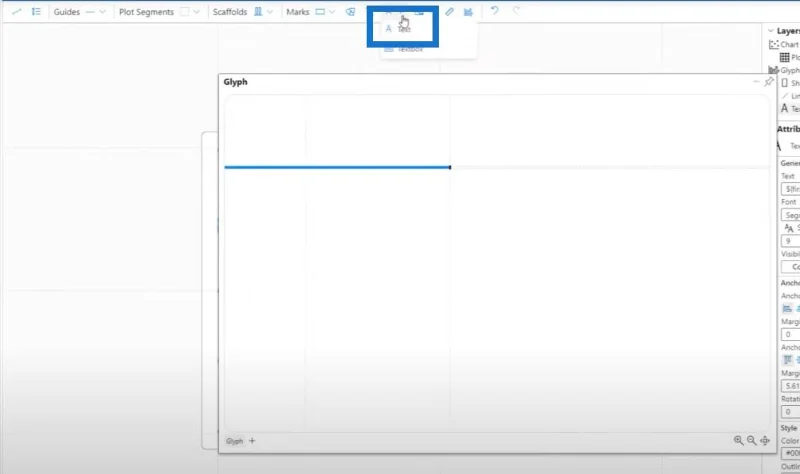Select the Shape layer item
The width and height of the screenshot is (800, 474).
[x=790, y=83]
